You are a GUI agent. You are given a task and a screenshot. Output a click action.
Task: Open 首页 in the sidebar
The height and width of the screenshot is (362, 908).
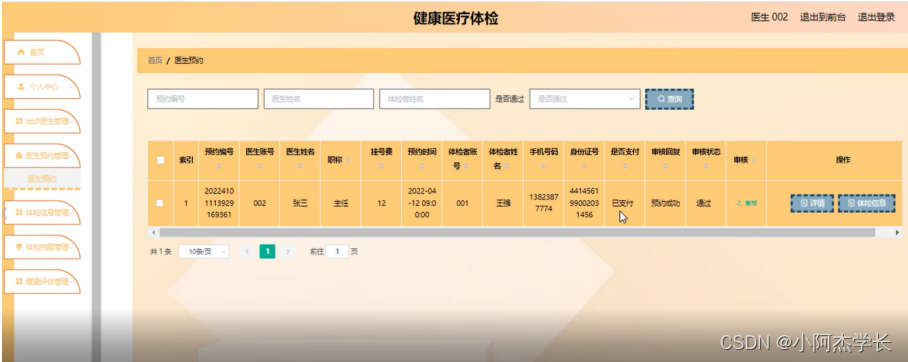coord(42,52)
